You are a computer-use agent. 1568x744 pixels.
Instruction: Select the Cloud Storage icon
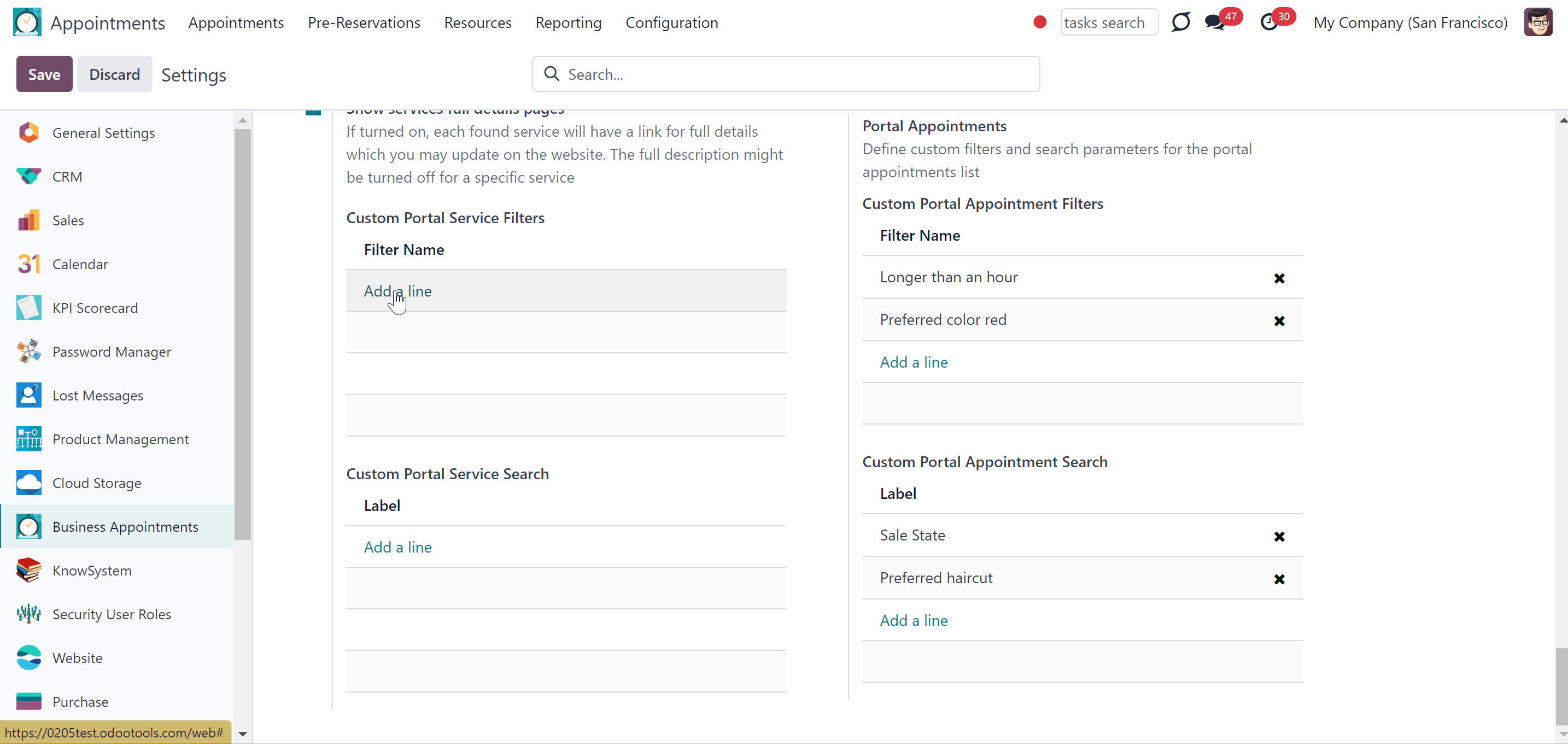click(28, 483)
